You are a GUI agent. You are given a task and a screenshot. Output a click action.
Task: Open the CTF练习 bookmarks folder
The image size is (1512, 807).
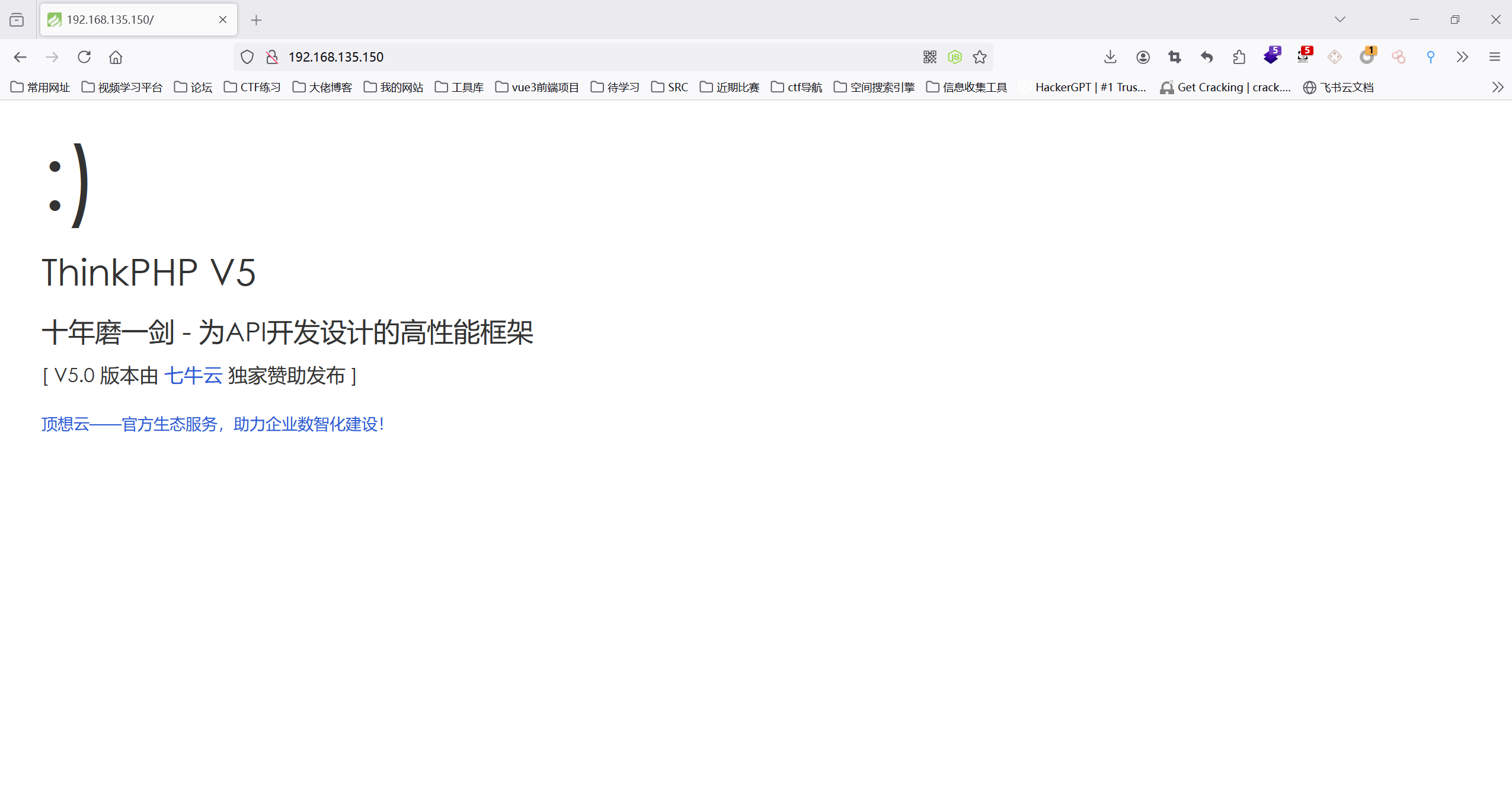(252, 87)
